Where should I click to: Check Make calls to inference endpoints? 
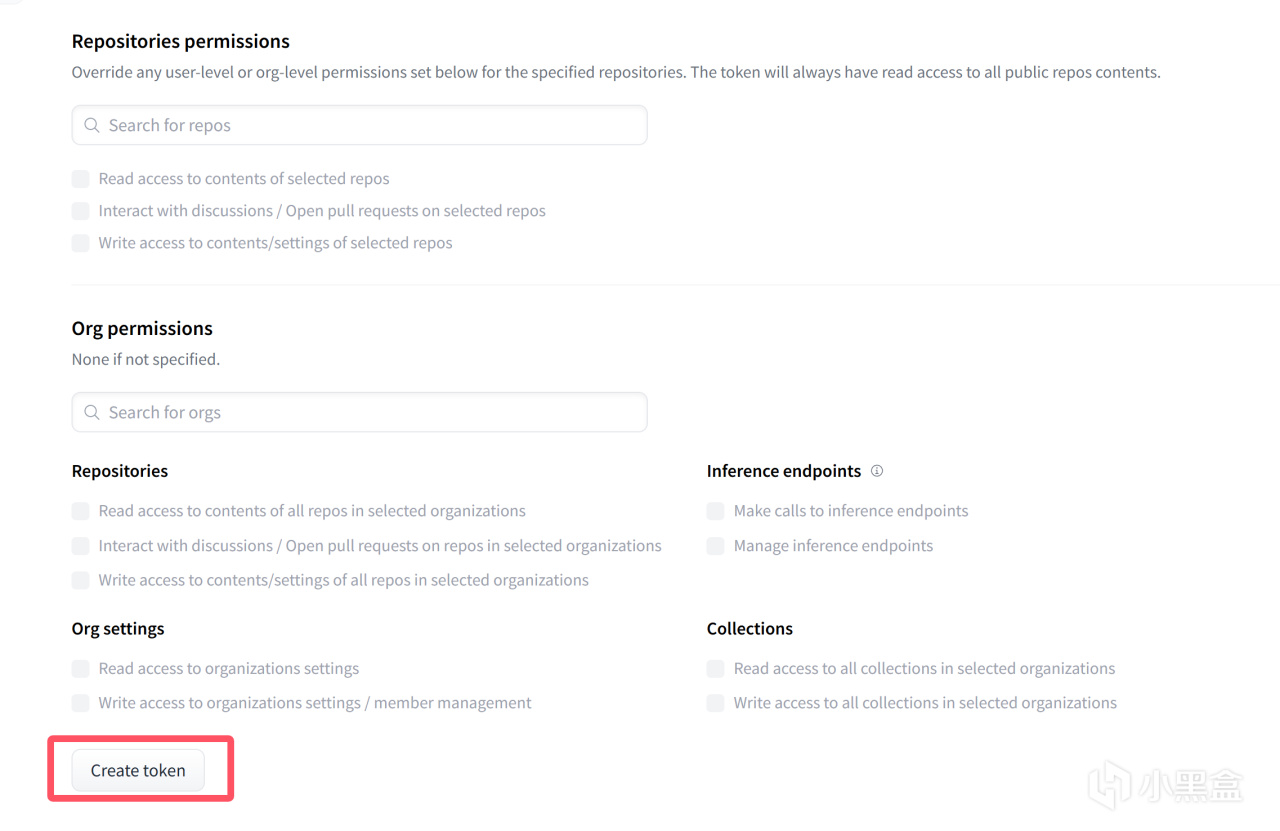pos(716,511)
